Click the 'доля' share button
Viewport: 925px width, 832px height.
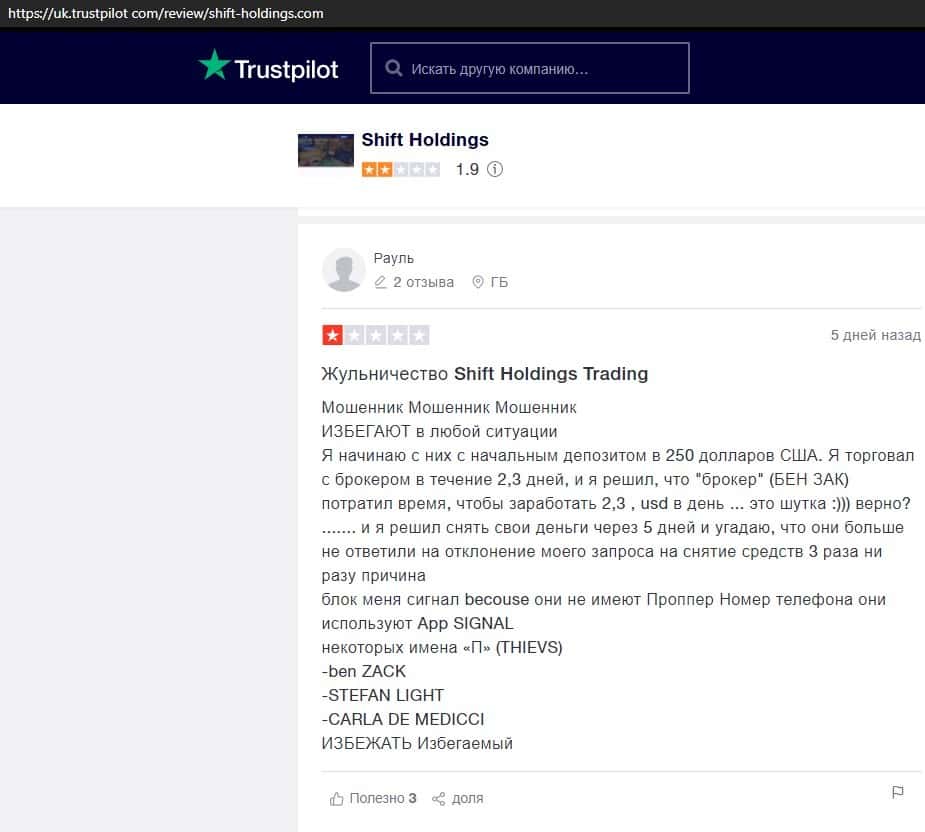tap(467, 798)
